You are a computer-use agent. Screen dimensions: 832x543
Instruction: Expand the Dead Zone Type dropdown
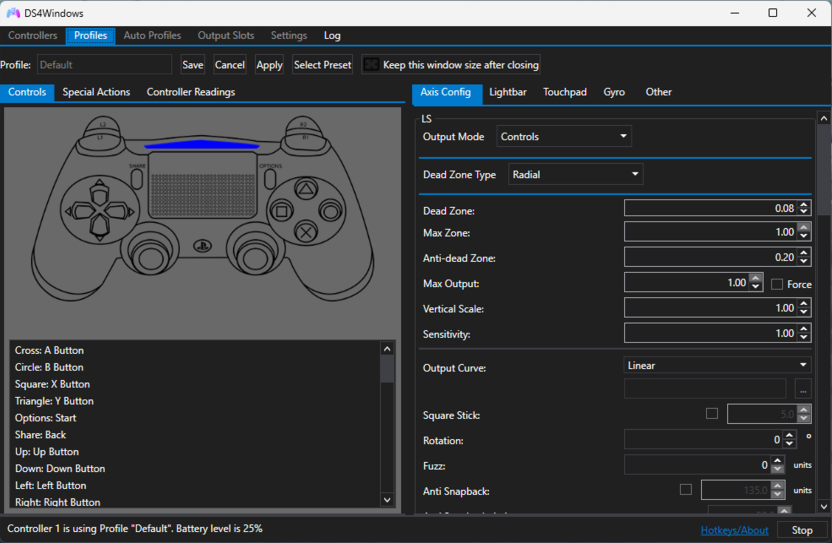[575, 174]
